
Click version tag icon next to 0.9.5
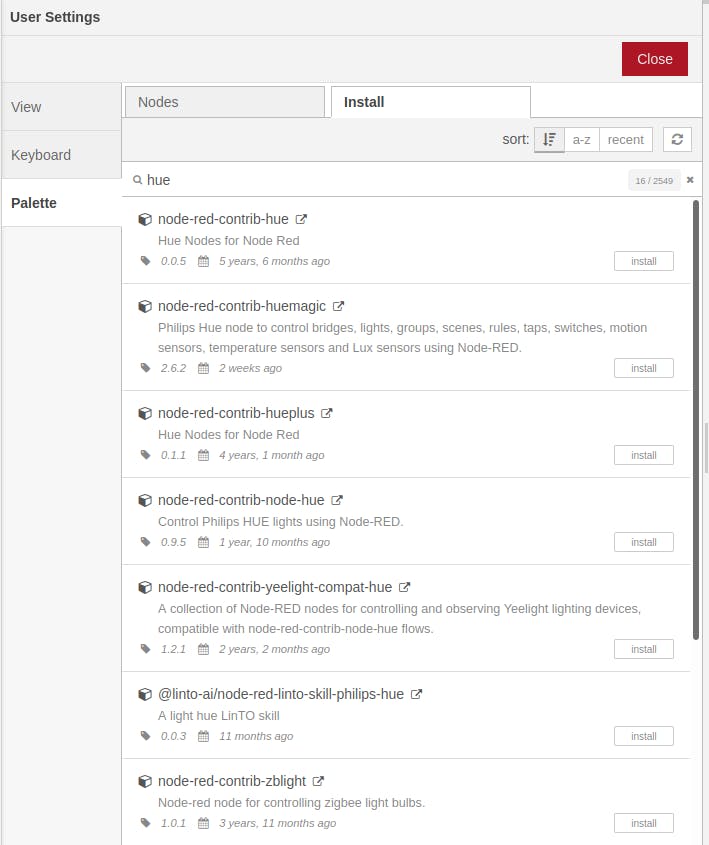click(145, 542)
